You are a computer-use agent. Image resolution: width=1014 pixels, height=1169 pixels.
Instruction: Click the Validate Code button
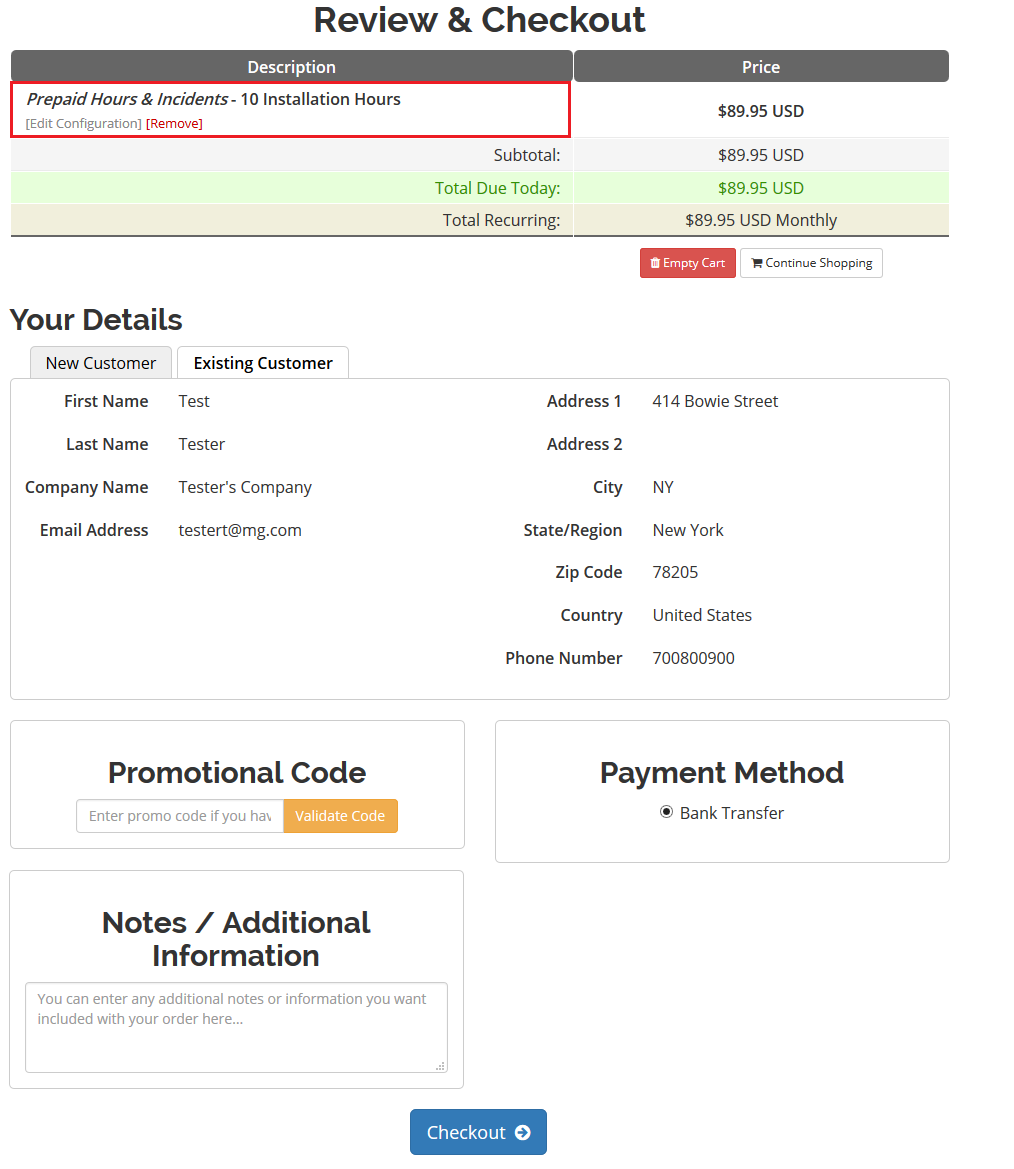tap(340, 816)
